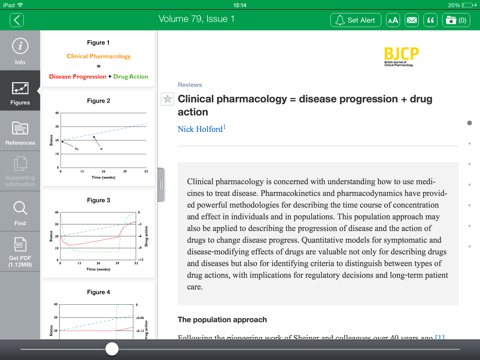Open the Supporting Information panel
Screen dimensions: 480x360
click(x=20, y=171)
